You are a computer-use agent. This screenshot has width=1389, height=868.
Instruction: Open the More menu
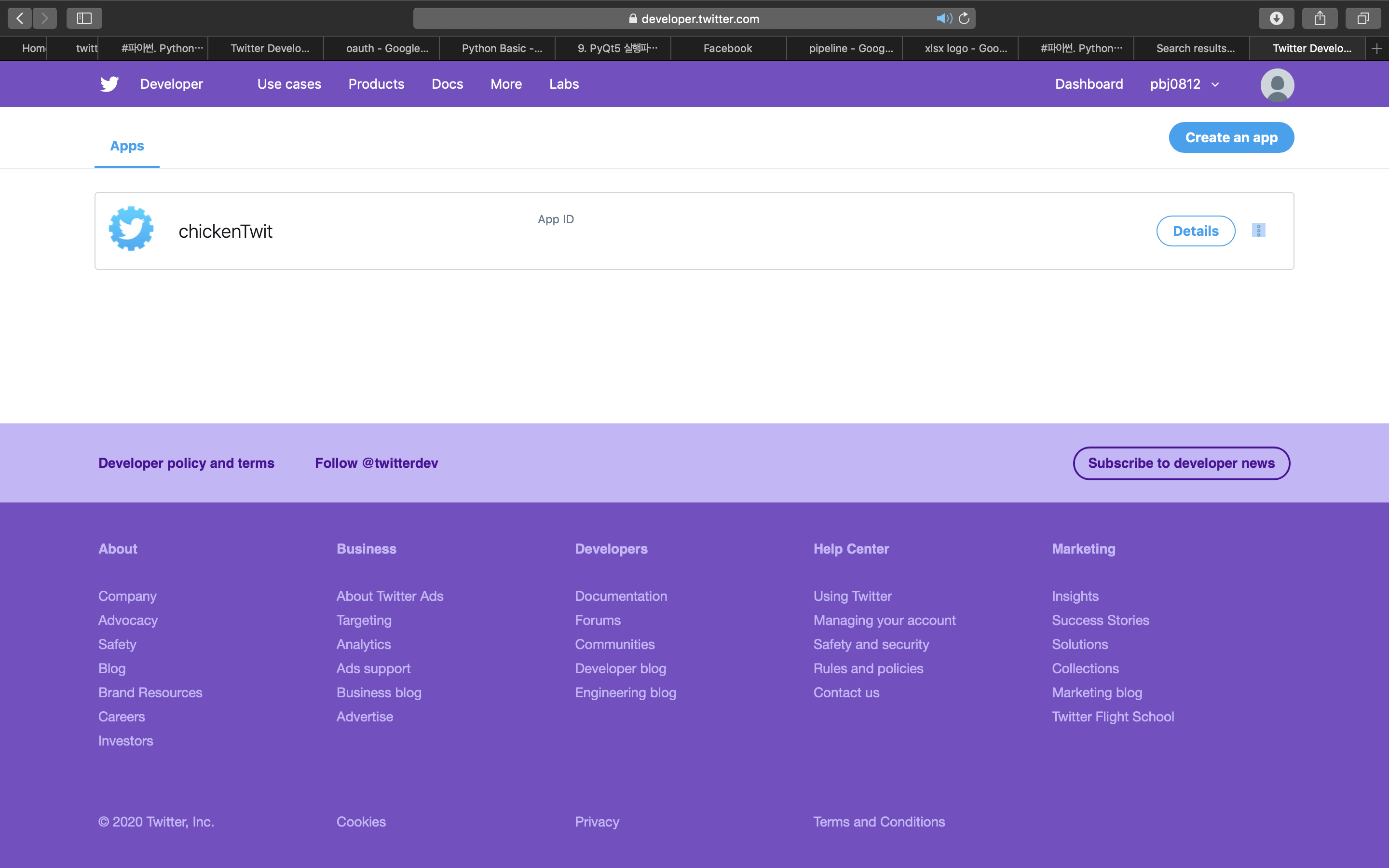tap(505, 84)
